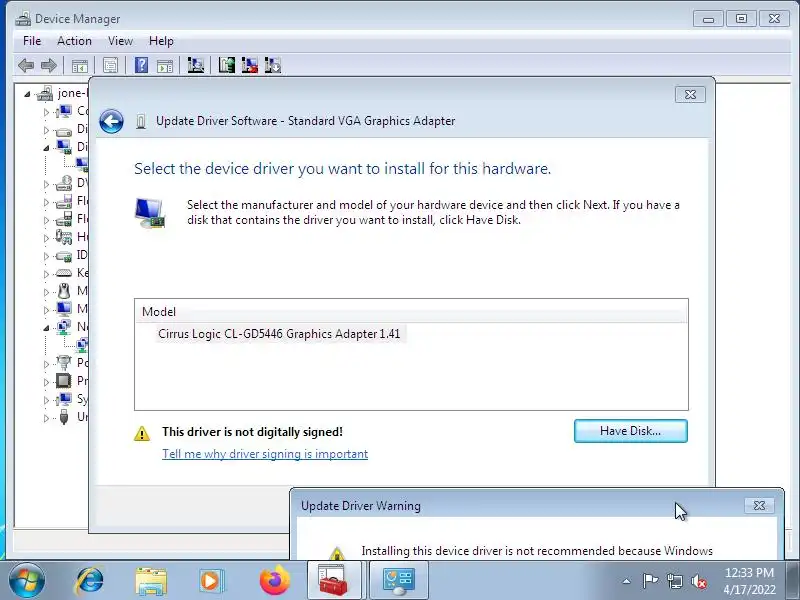Select the DVD/CD-ROM drives icon in tree
Viewport: 800px width, 600px height.
(64, 183)
